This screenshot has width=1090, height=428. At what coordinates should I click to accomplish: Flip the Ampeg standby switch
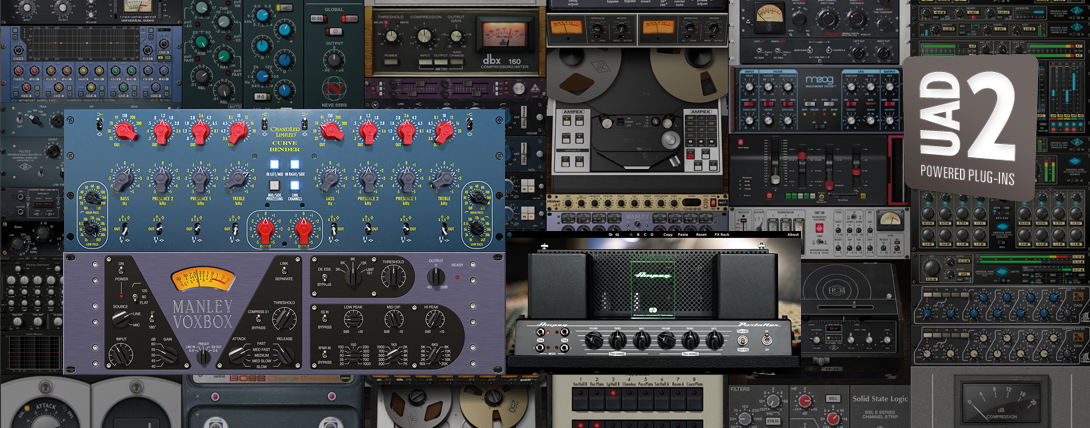click(x=742, y=340)
